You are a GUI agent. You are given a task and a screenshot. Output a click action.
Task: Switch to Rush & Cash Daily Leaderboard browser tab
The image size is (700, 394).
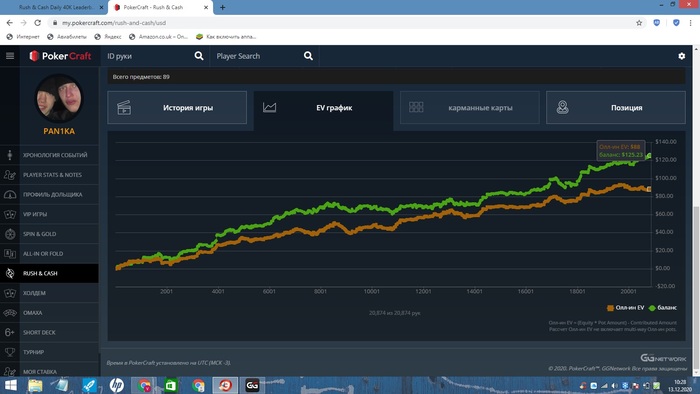[x=56, y=7]
